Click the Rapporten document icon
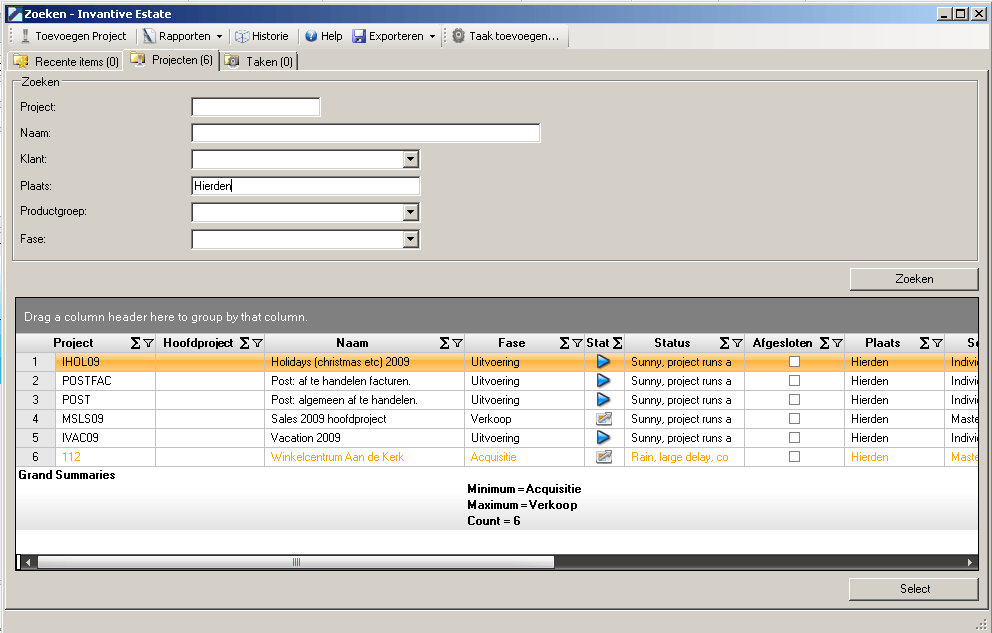992x633 pixels. (149, 36)
